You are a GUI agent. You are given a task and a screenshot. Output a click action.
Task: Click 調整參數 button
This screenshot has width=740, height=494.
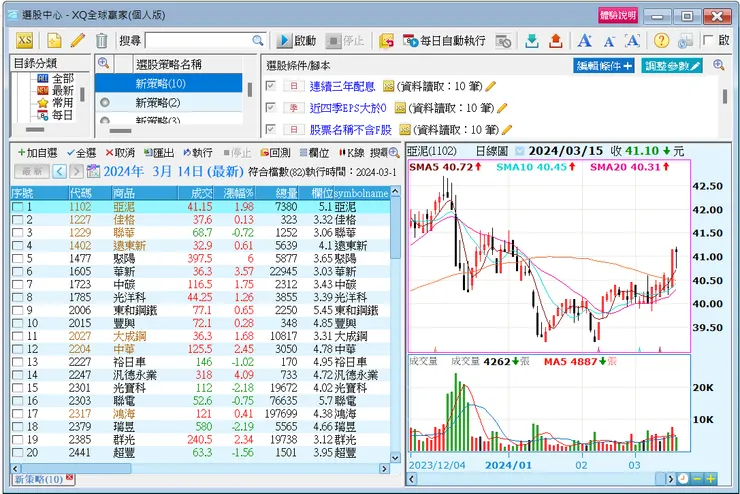pos(672,66)
